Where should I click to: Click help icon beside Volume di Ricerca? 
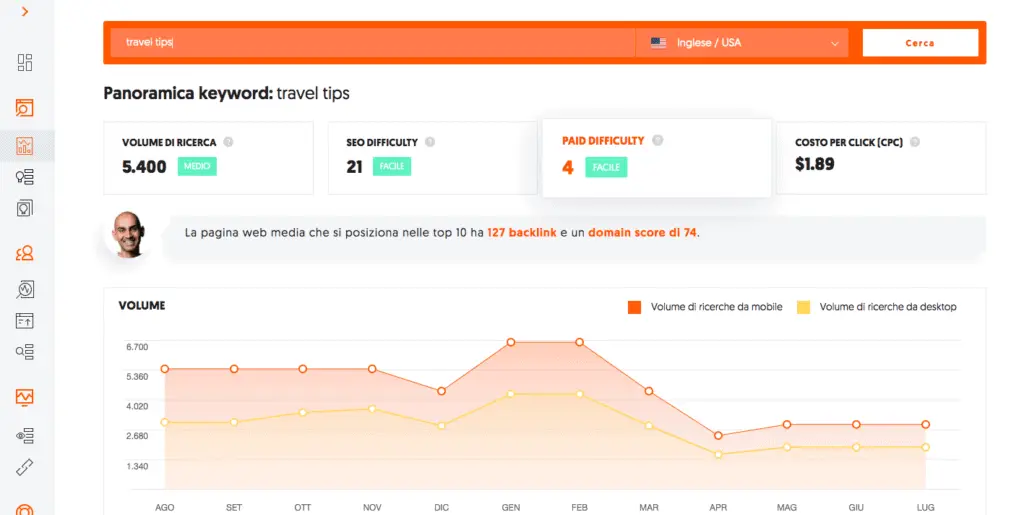(229, 142)
